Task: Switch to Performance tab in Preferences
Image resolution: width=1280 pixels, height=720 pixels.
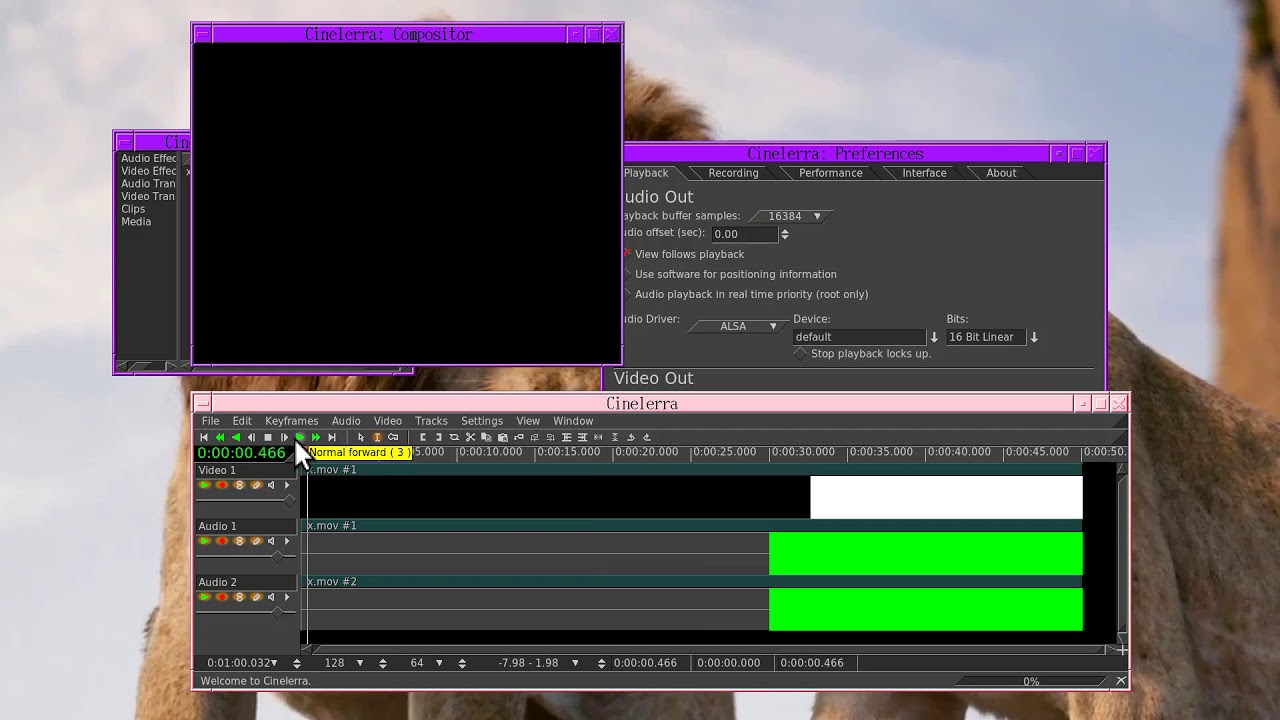Action: pyautogui.click(x=830, y=173)
